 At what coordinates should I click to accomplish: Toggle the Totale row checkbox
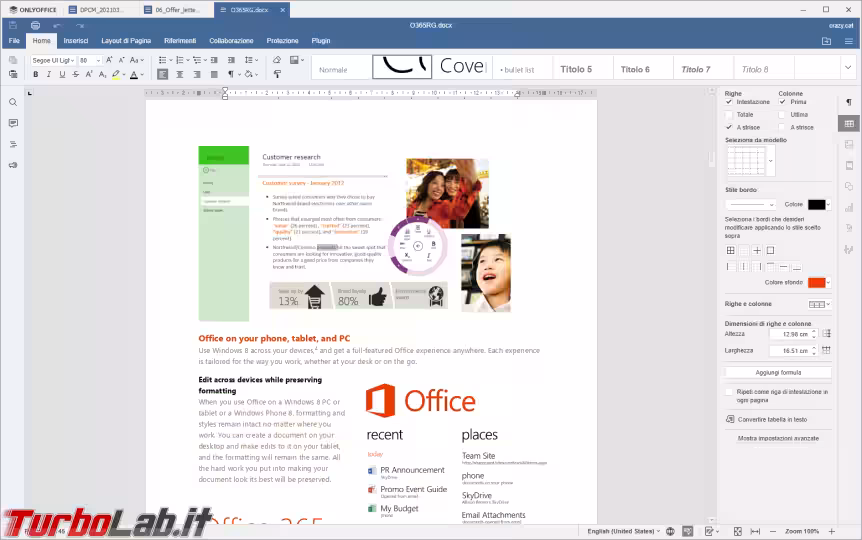(x=729, y=114)
